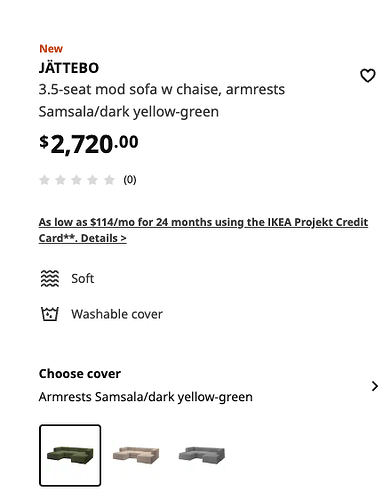This screenshot has height=500, width=391.
Task: Expand the Choose cover chevron arrow
Action: (x=375, y=386)
